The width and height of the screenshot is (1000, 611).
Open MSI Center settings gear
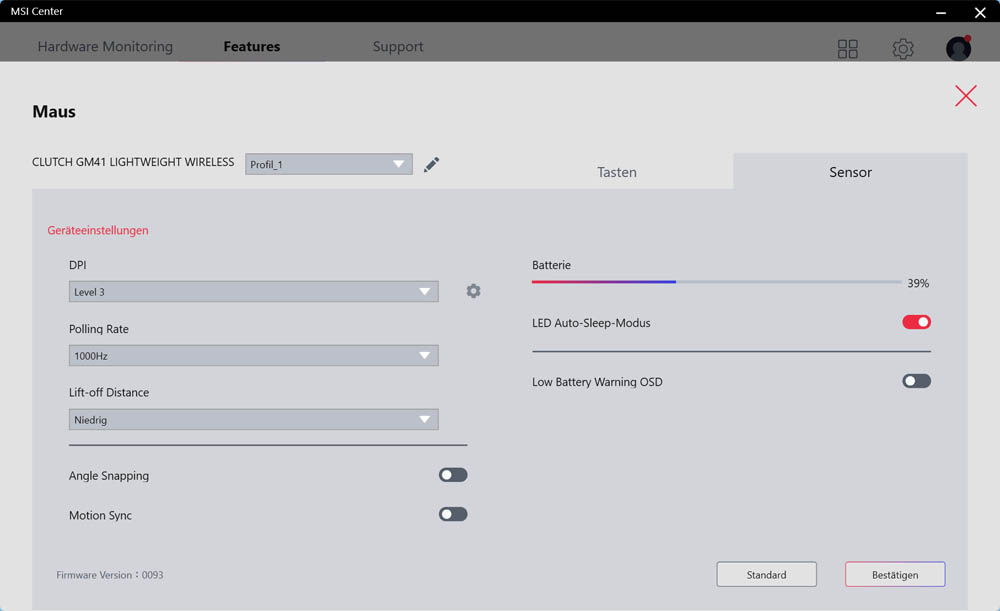click(x=902, y=48)
